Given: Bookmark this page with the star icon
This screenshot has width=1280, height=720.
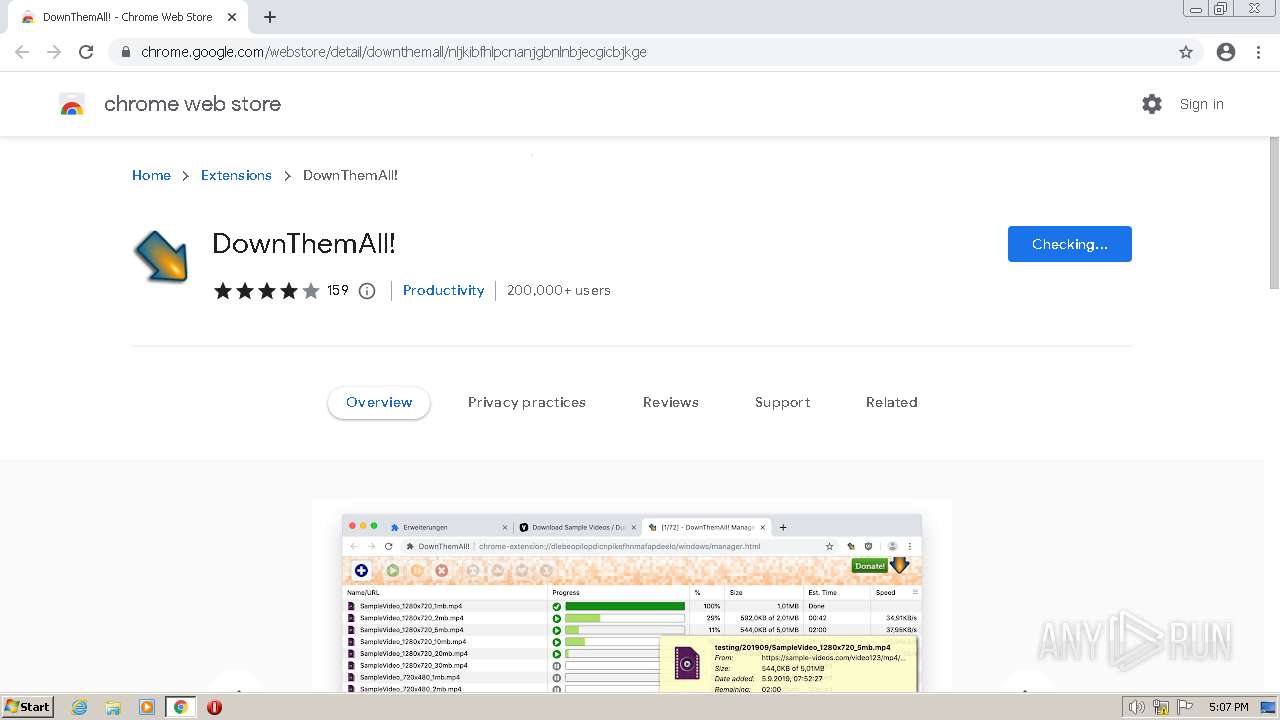Looking at the screenshot, I should [x=1186, y=52].
